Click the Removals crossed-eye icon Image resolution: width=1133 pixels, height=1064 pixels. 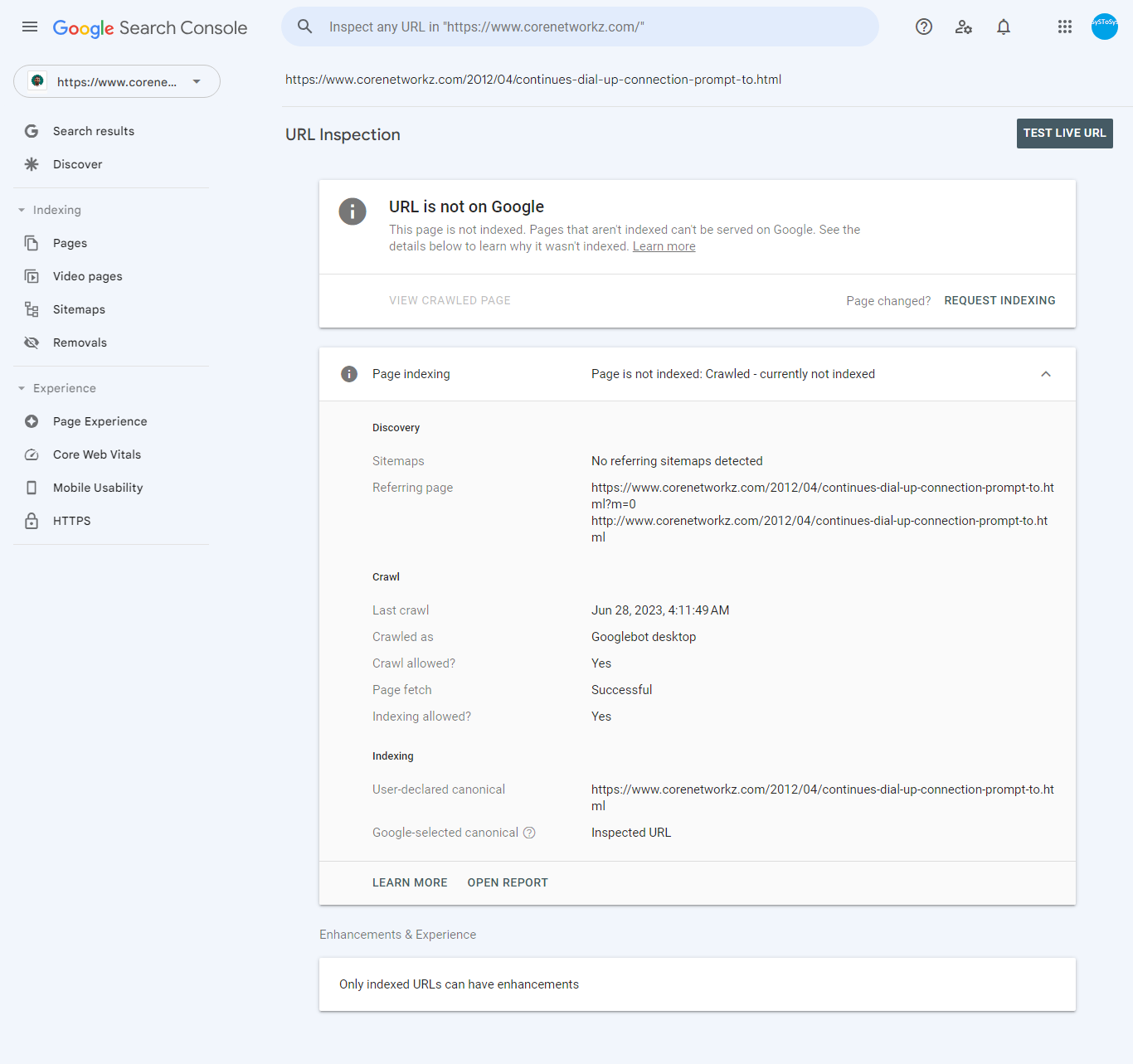(x=32, y=343)
